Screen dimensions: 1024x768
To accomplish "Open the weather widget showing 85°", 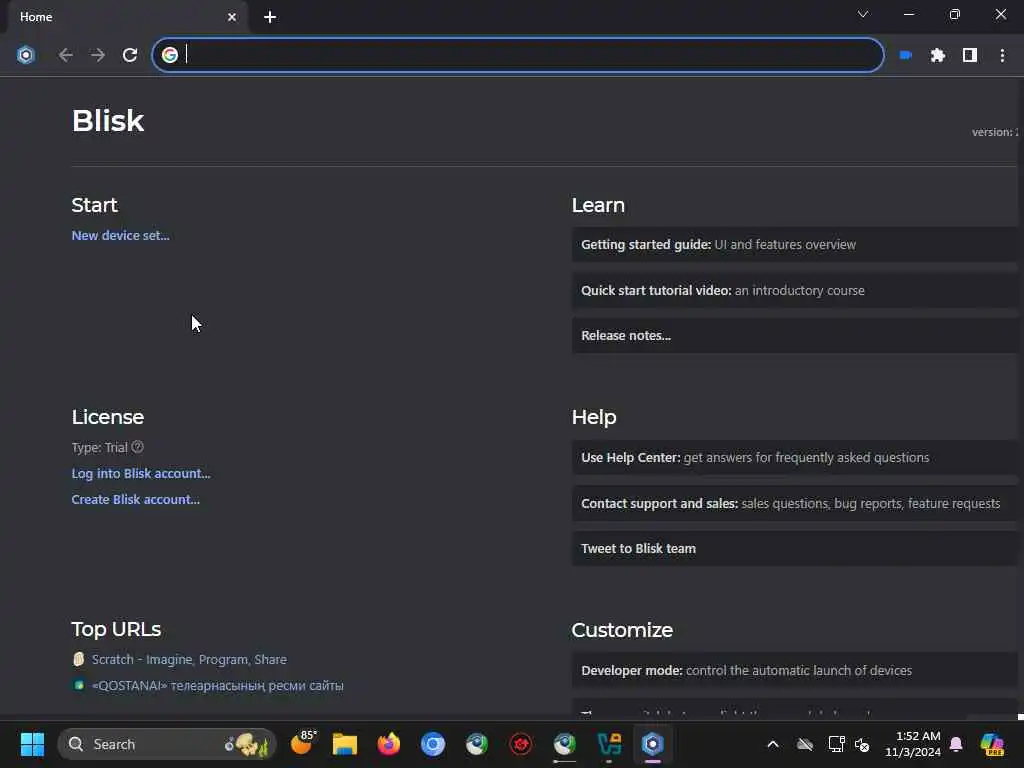I will click(304, 743).
